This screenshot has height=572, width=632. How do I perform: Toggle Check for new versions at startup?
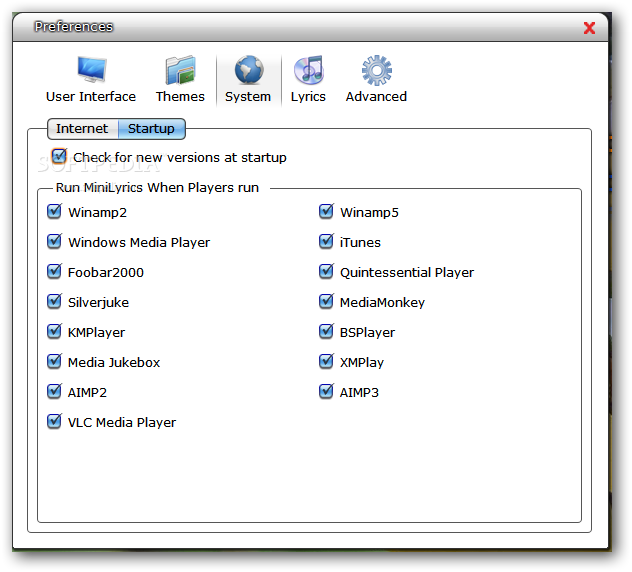click(x=59, y=156)
